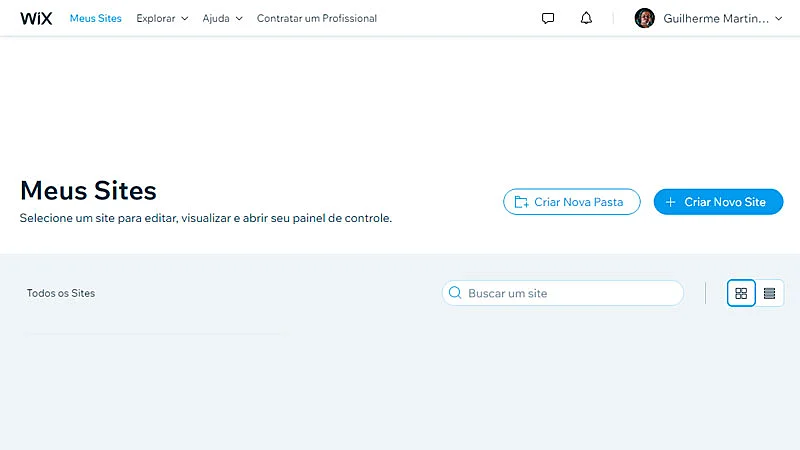Click the user profile avatar
Viewport: 800px width, 450px height.
644,18
